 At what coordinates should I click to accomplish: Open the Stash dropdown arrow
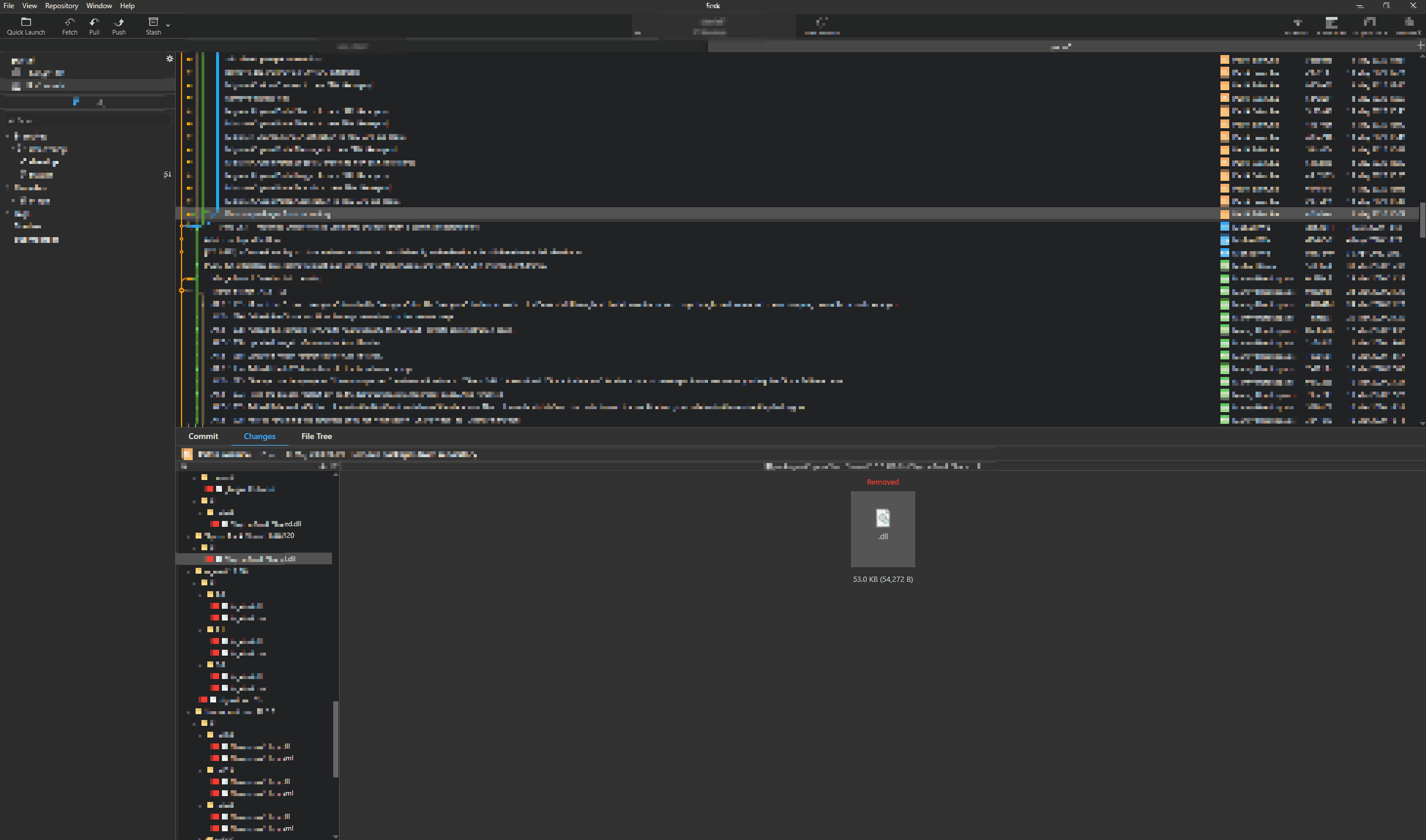[168, 25]
